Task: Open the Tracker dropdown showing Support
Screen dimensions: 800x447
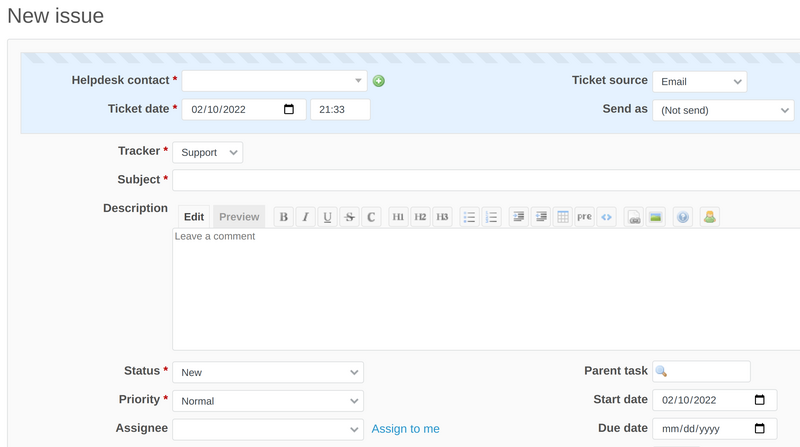Action: point(207,152)
